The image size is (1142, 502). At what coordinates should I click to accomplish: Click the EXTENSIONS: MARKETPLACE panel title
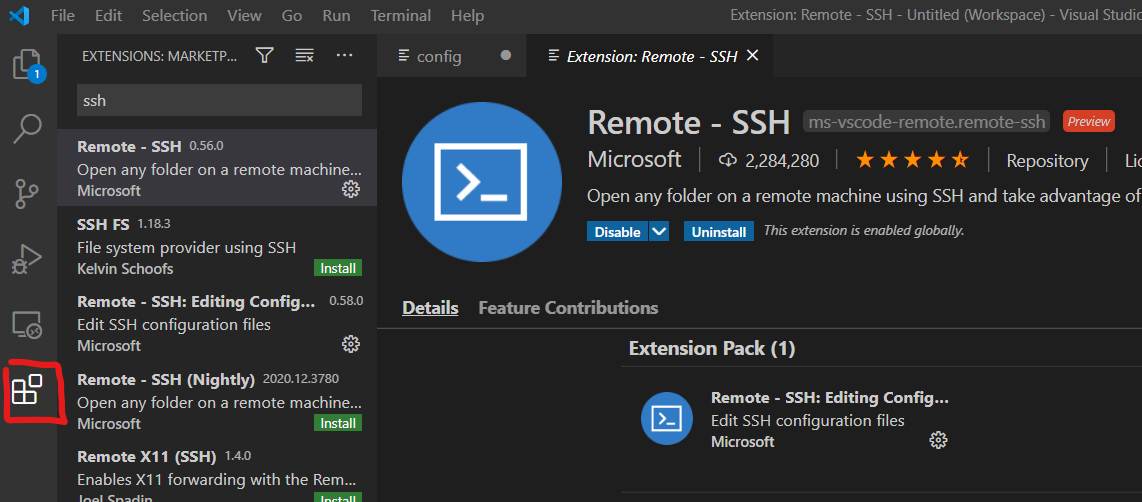(159, 55)
